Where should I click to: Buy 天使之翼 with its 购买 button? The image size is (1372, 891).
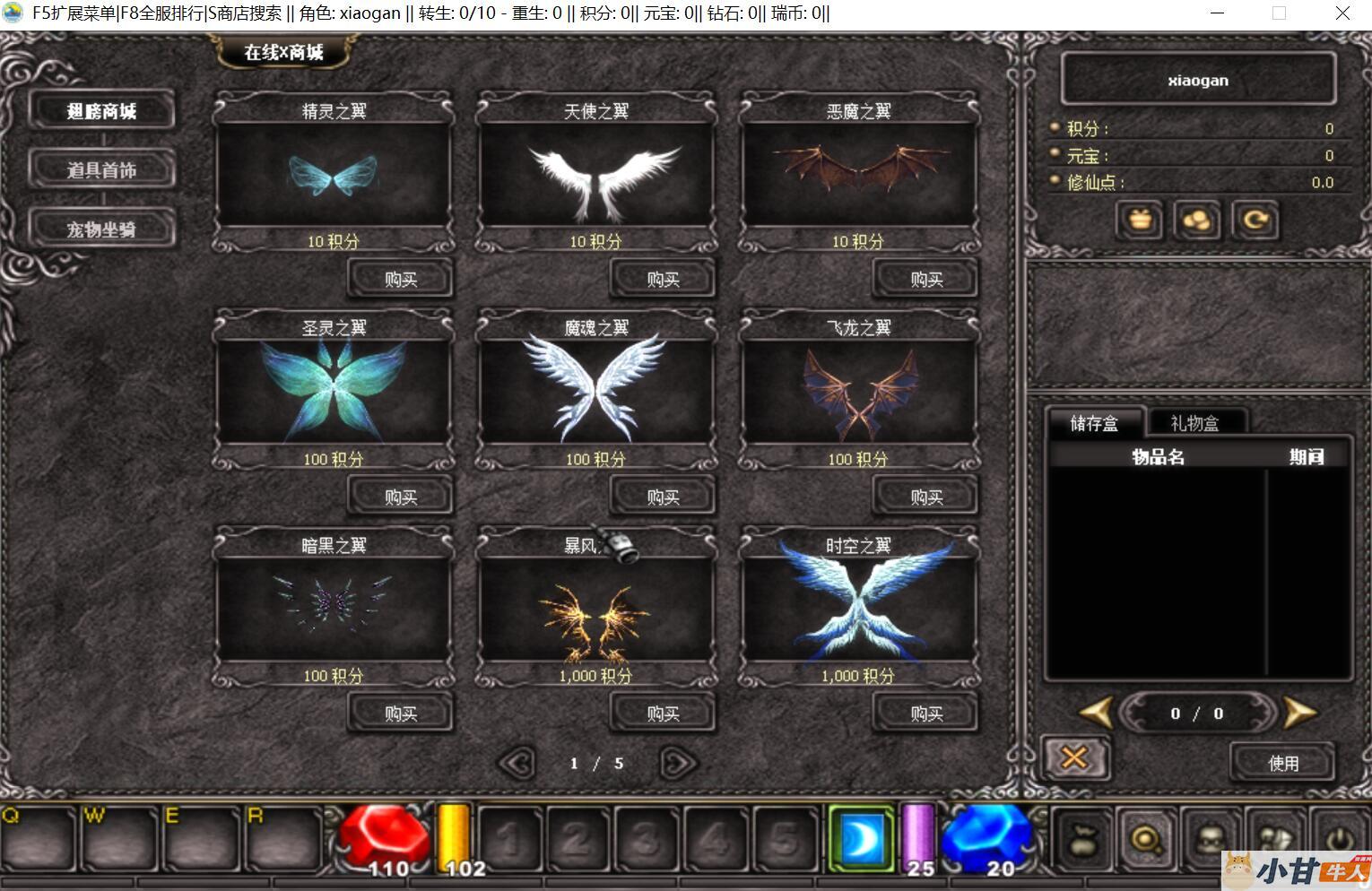[663, 280]
